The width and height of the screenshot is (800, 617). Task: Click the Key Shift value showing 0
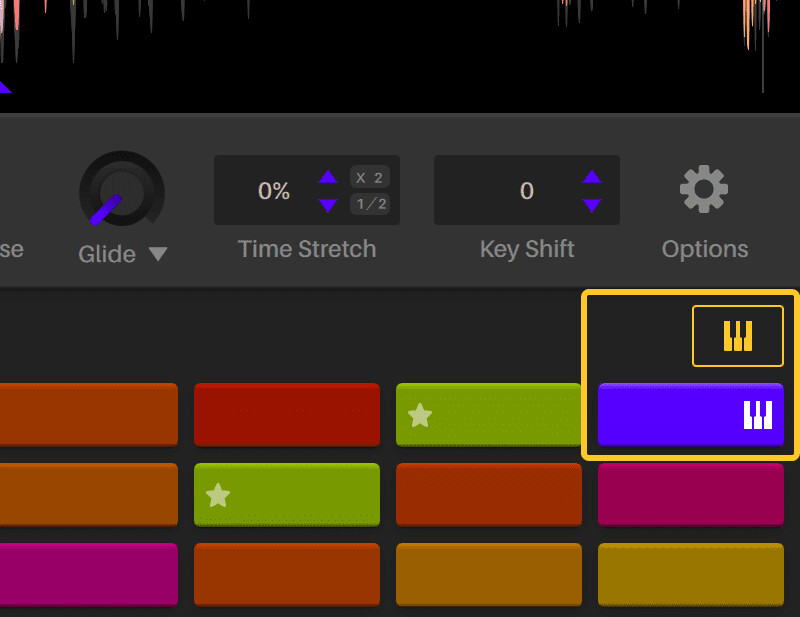click(x=527, y=191)
